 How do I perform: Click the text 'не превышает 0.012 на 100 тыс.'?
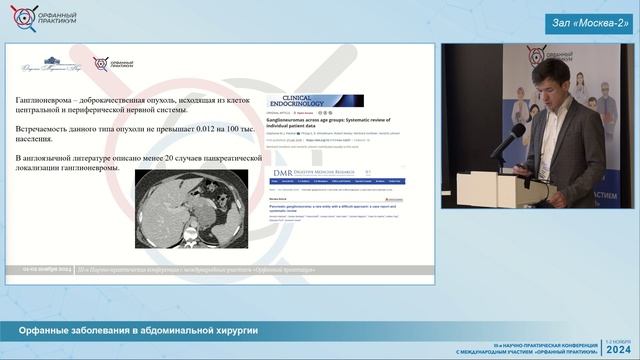click(200, 129)
